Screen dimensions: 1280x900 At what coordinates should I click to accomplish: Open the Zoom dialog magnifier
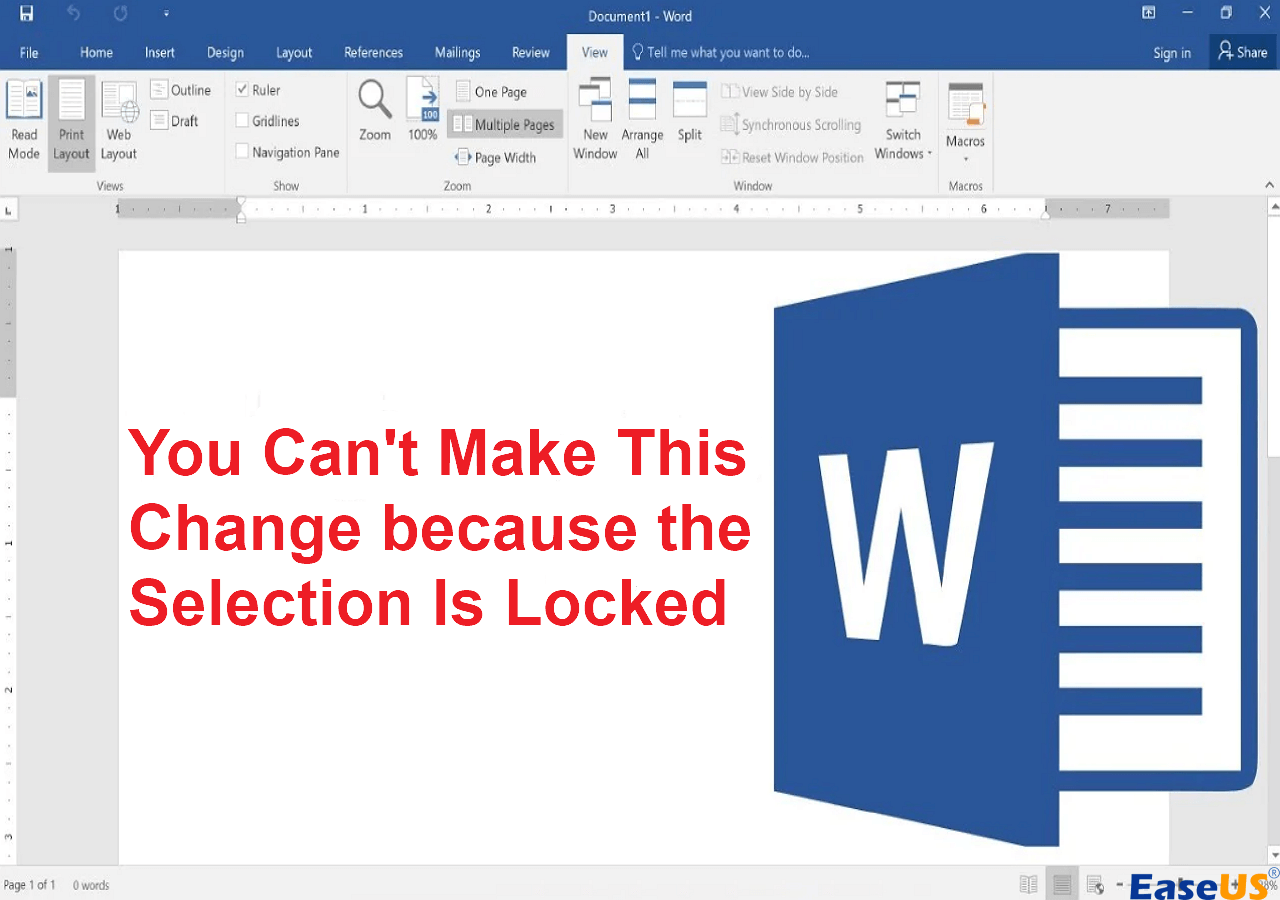pyautogui.click(x=375, y=110)
